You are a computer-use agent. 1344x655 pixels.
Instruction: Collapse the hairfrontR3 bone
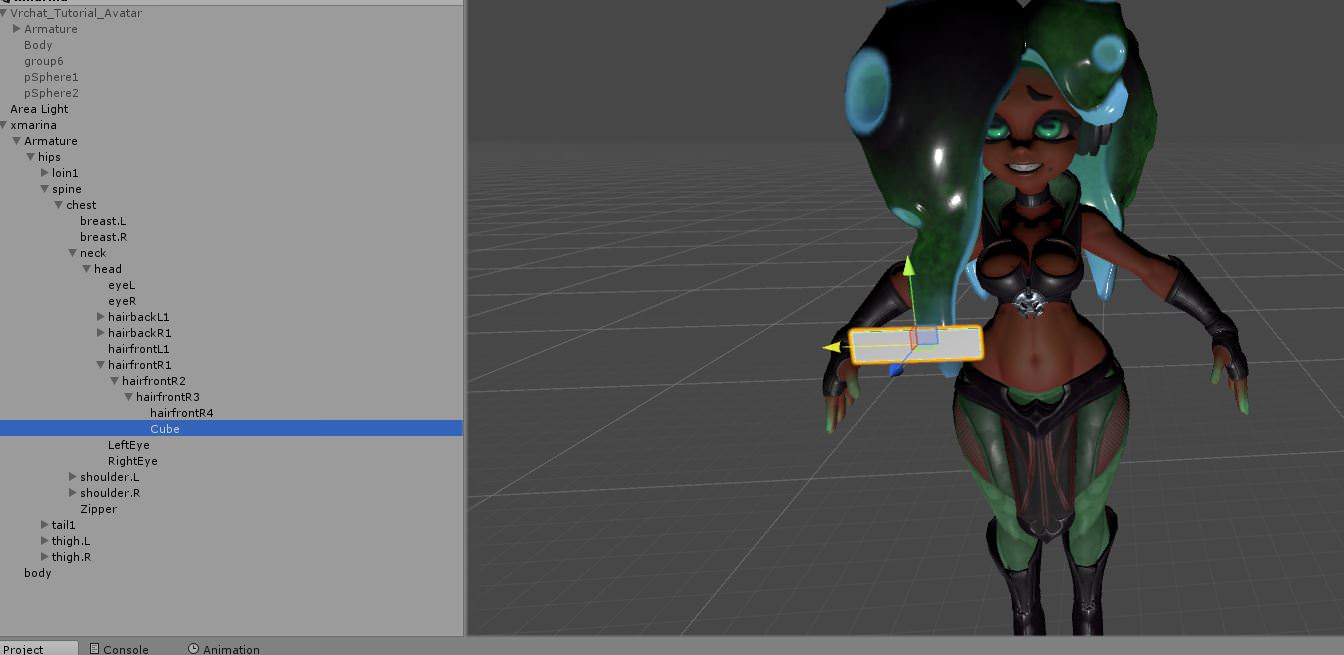point(129,397)
